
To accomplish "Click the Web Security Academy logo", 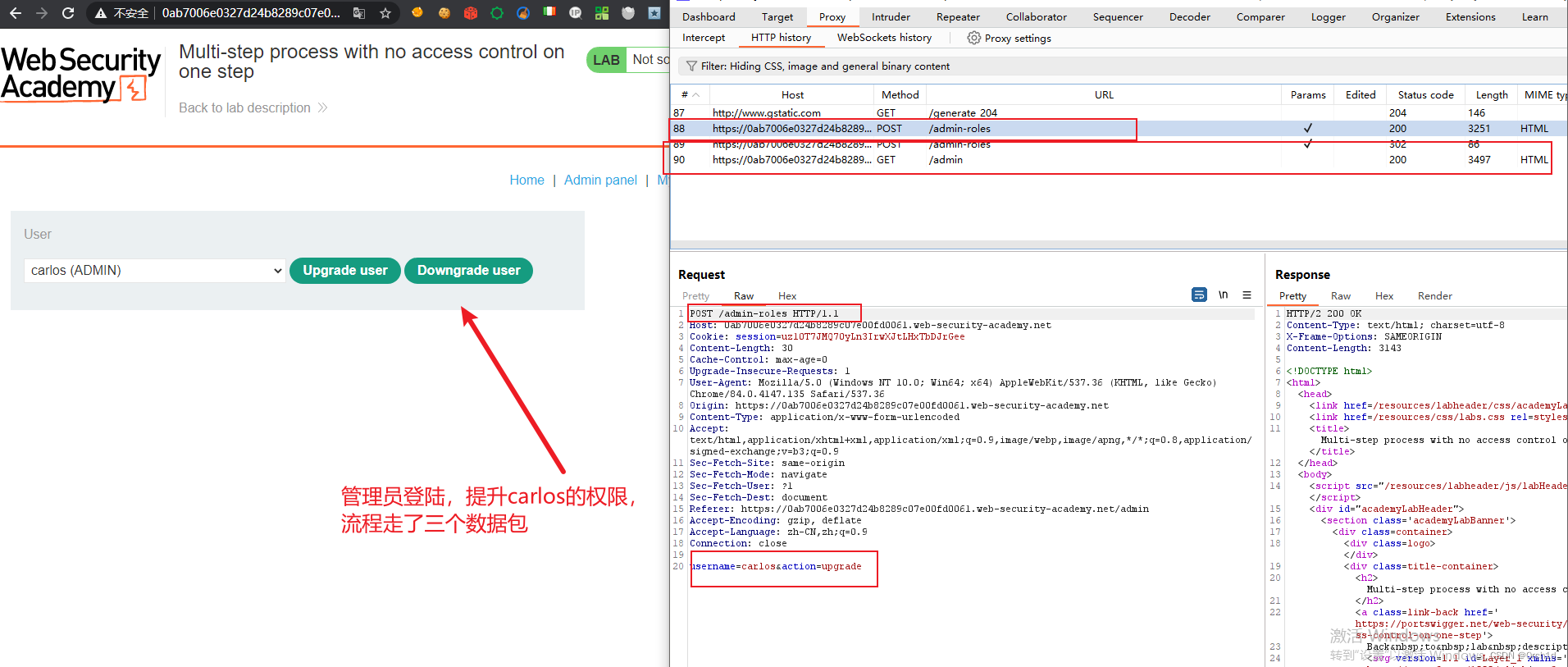I will 81,74.
